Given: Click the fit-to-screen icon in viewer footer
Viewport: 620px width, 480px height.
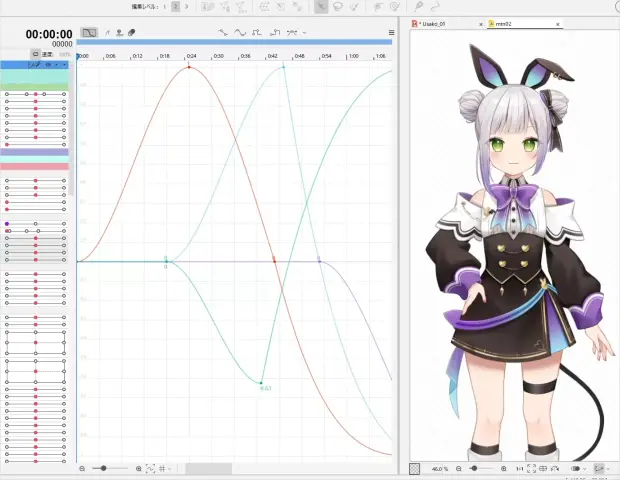Looking at the screenshot, I should [x=531, y=469].
